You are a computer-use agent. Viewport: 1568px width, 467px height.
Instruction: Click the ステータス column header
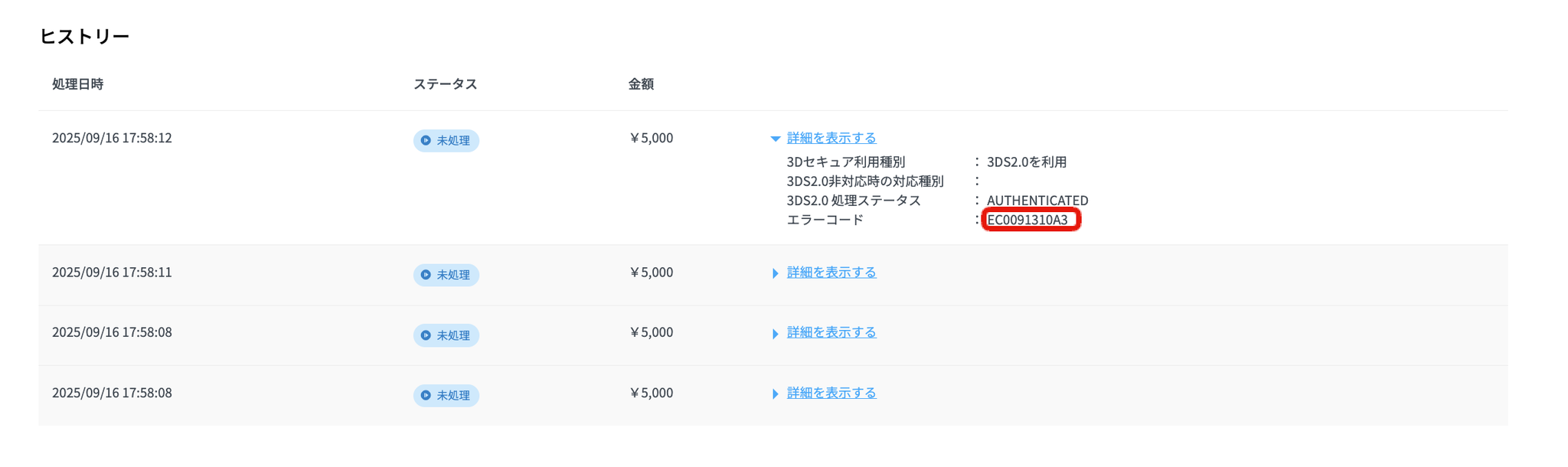[445, 84]
